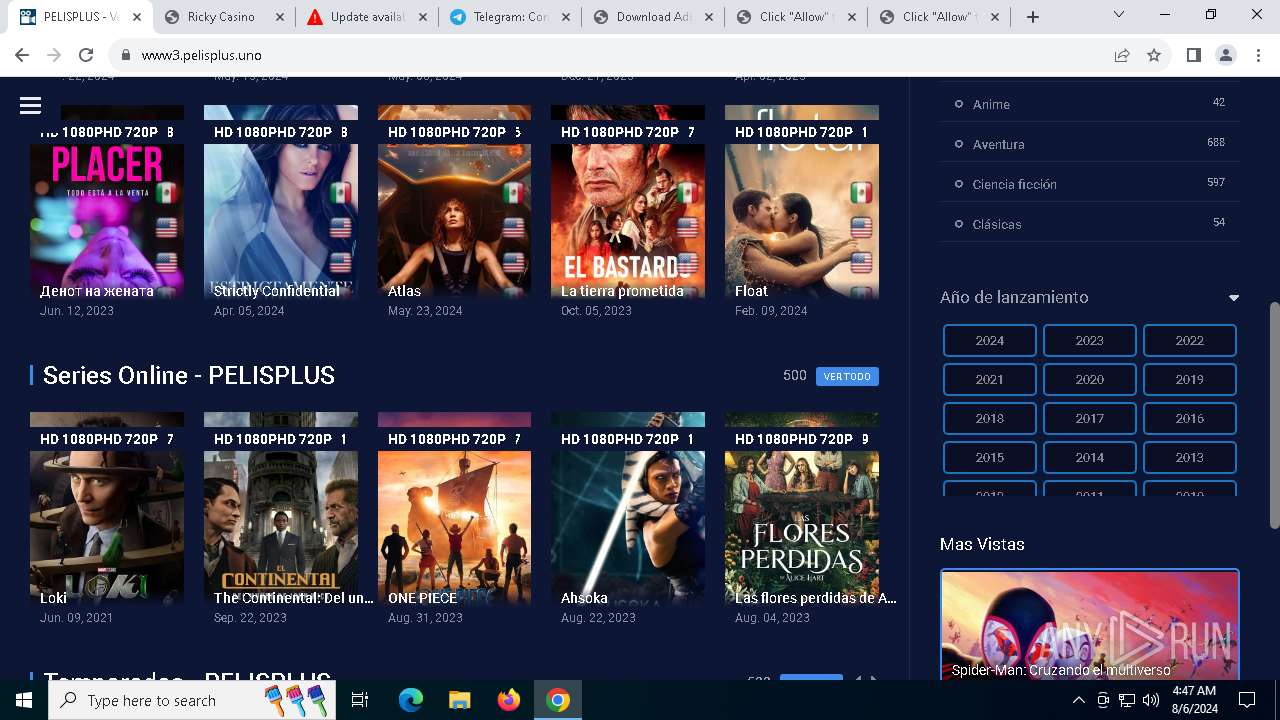Reload the page with the refresh icon
This screenshot has height=720, width=1280.
pos(86,55)
